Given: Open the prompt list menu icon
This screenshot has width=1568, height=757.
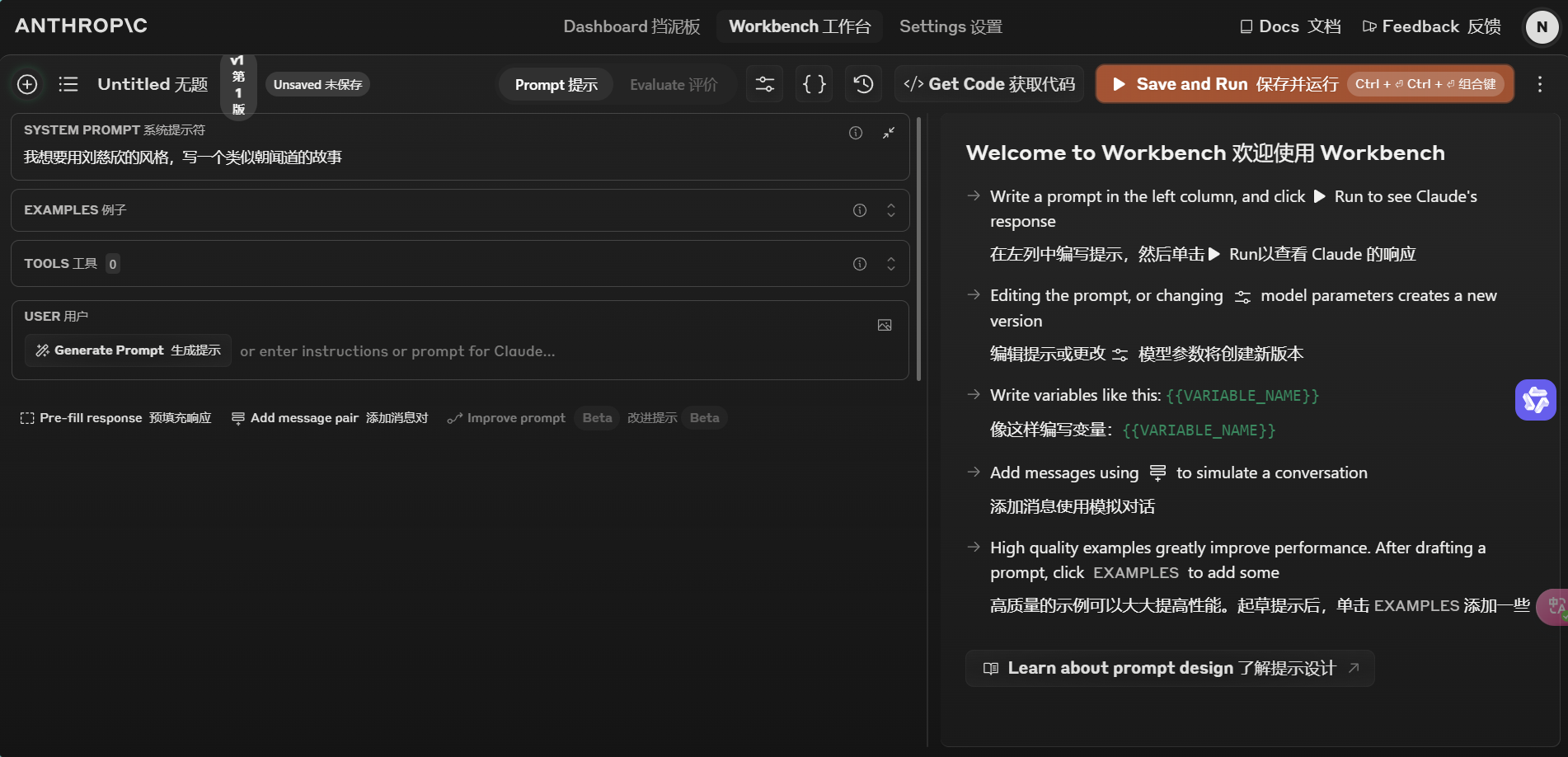Looking at the screenshot, I should (68, 84).
